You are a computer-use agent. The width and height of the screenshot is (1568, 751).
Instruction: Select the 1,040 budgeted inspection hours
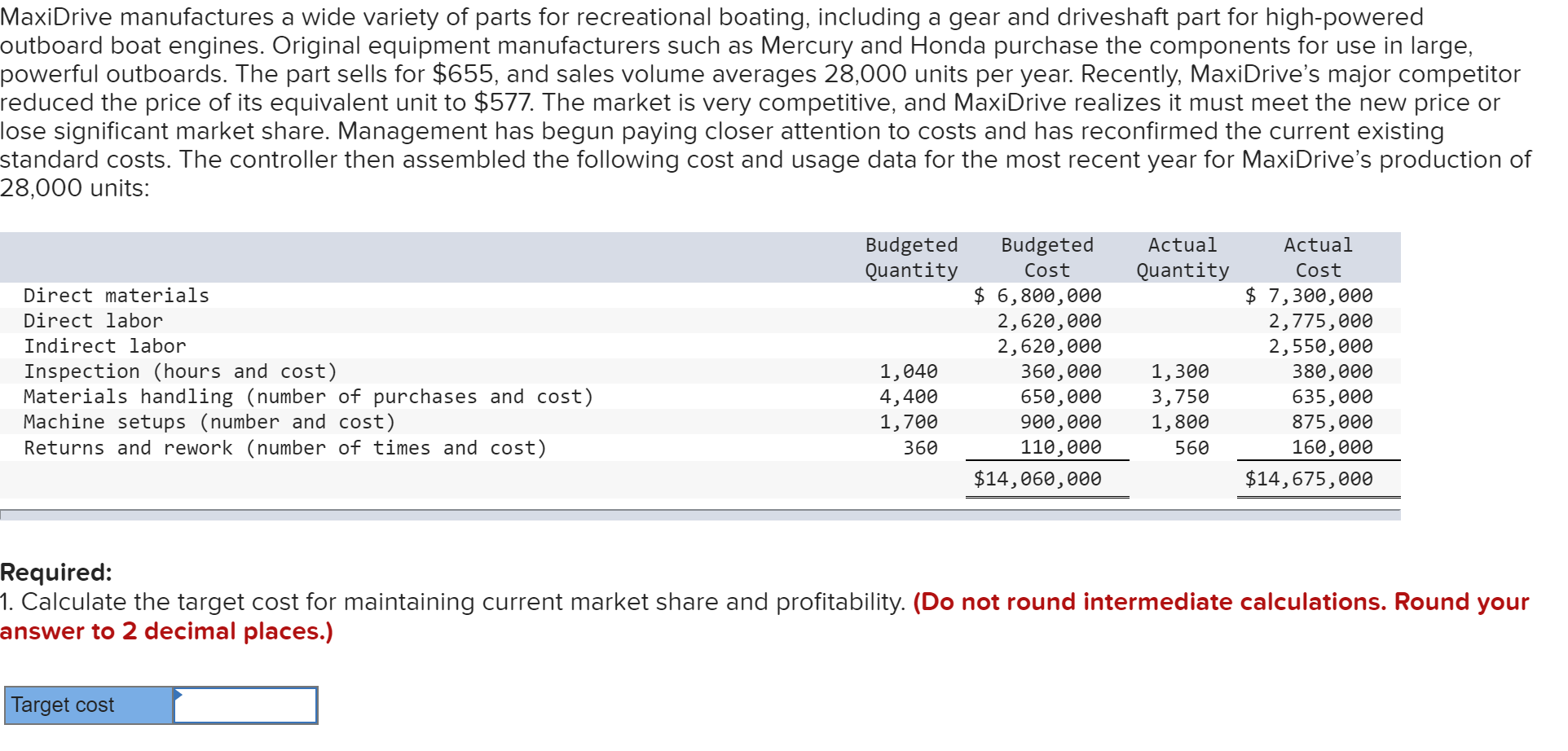tap(909, 371)
